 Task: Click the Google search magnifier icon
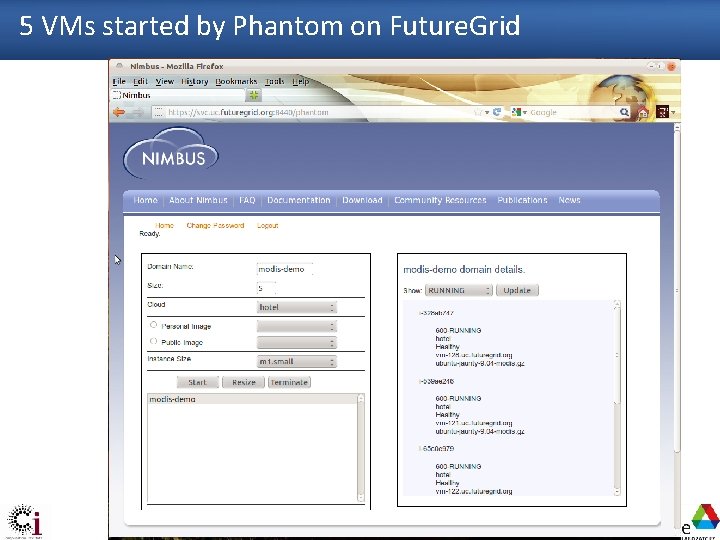[624, 112]
